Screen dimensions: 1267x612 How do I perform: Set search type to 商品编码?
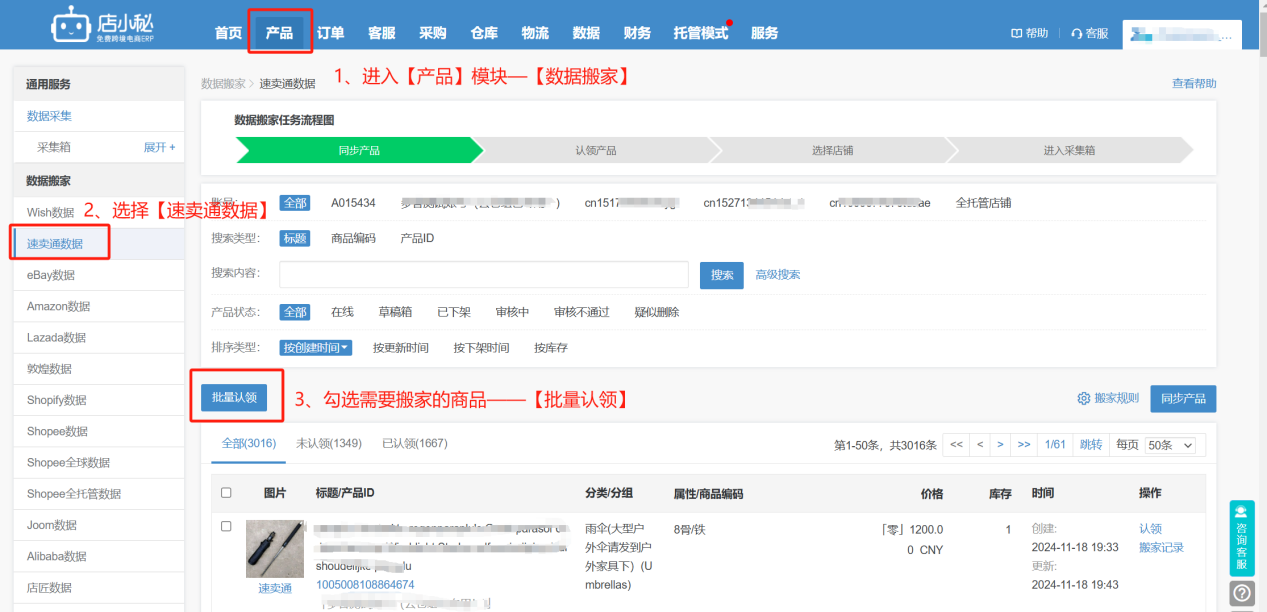click(353, 238)
